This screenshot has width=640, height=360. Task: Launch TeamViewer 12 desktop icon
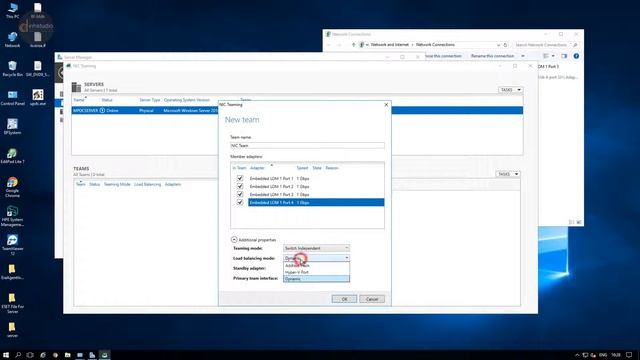pos(12,245)
